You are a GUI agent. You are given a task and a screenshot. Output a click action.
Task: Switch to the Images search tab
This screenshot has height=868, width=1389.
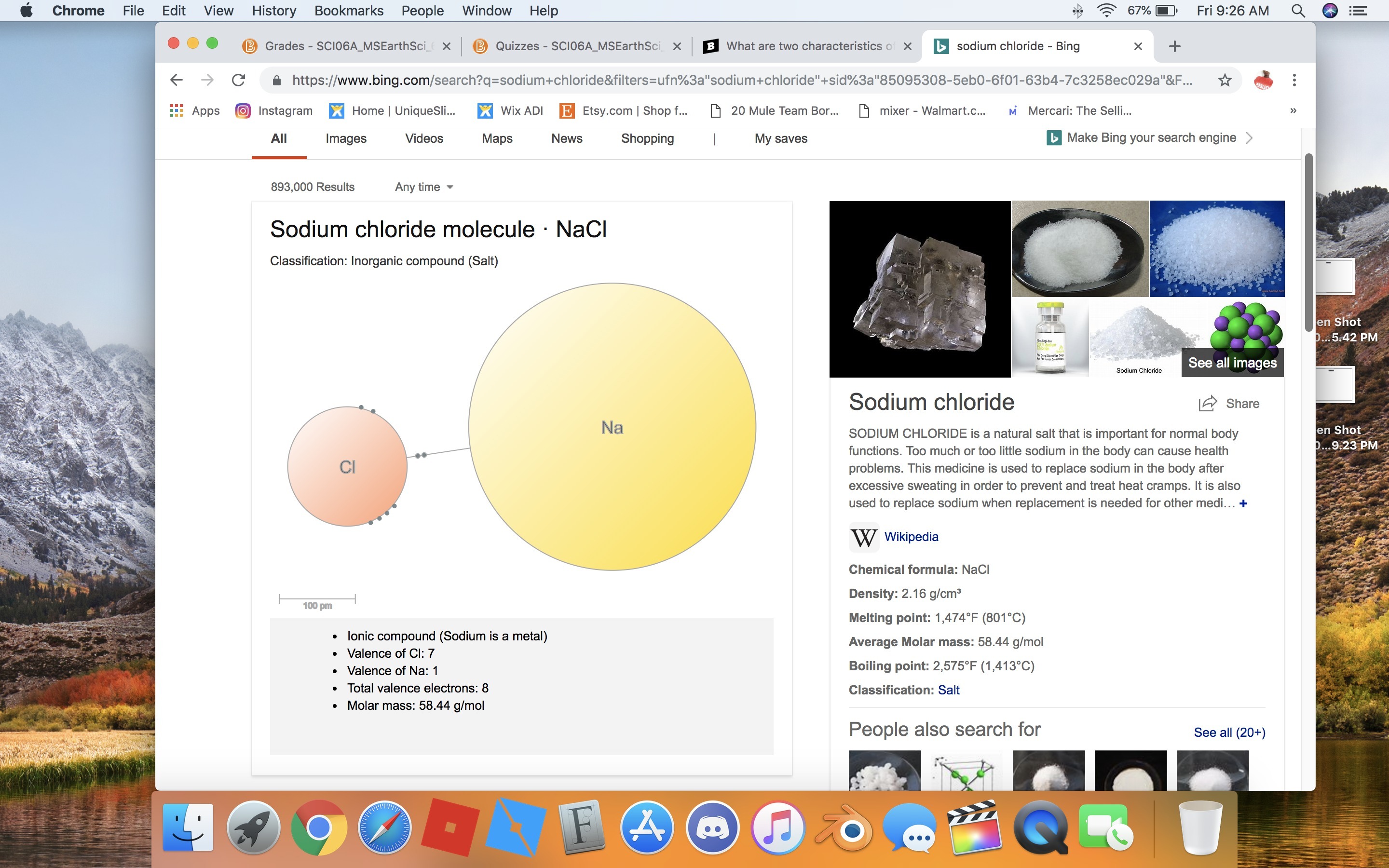(x=345, y=138)
